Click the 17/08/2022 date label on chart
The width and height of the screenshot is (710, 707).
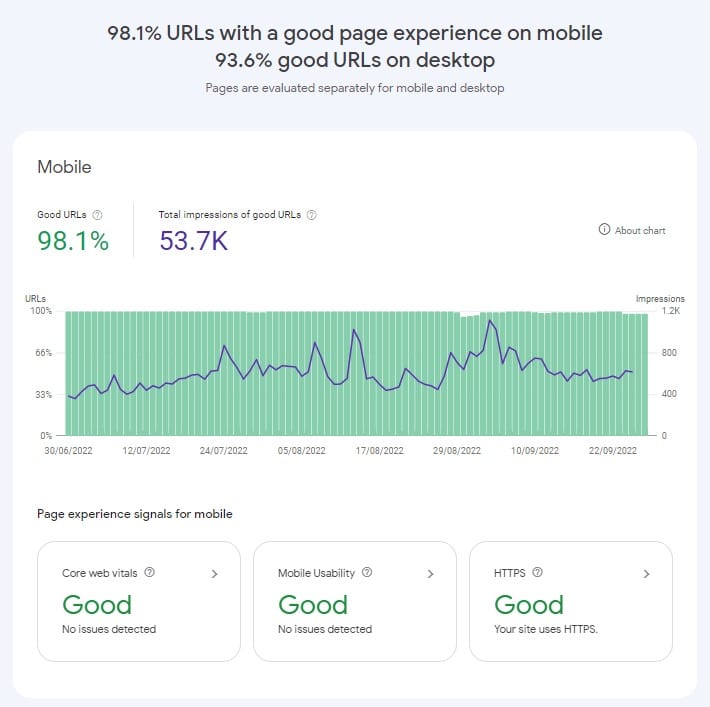[379, 451]
